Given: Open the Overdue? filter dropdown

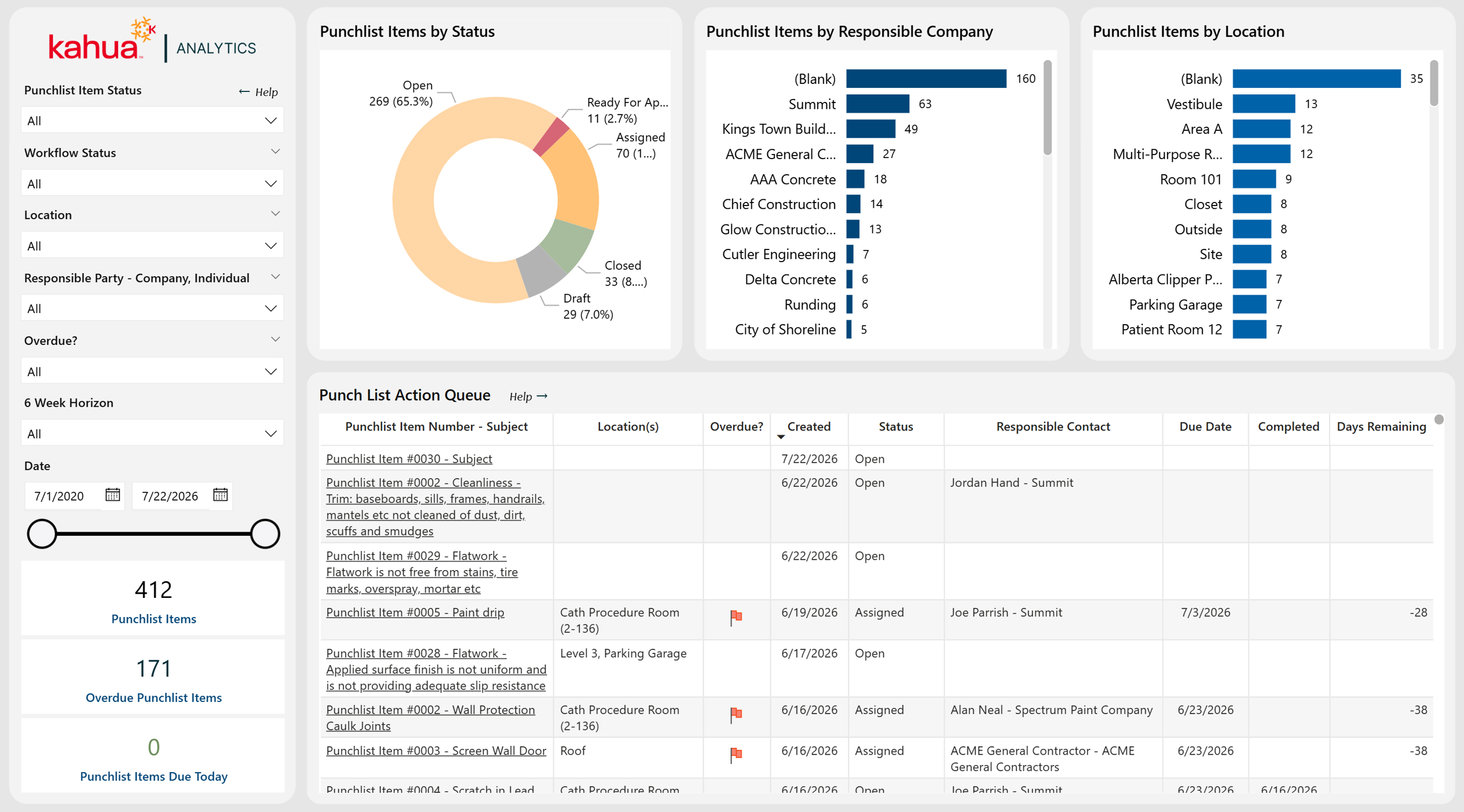Looking at the screenshot, I should point(152,371).
